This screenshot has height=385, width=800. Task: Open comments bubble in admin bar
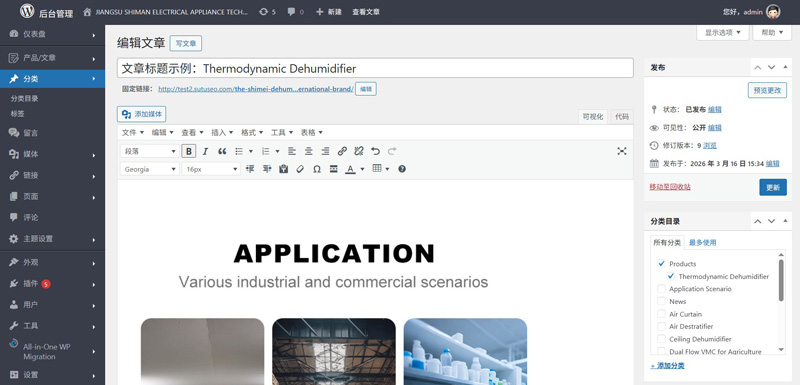click(x=295, y=12)
